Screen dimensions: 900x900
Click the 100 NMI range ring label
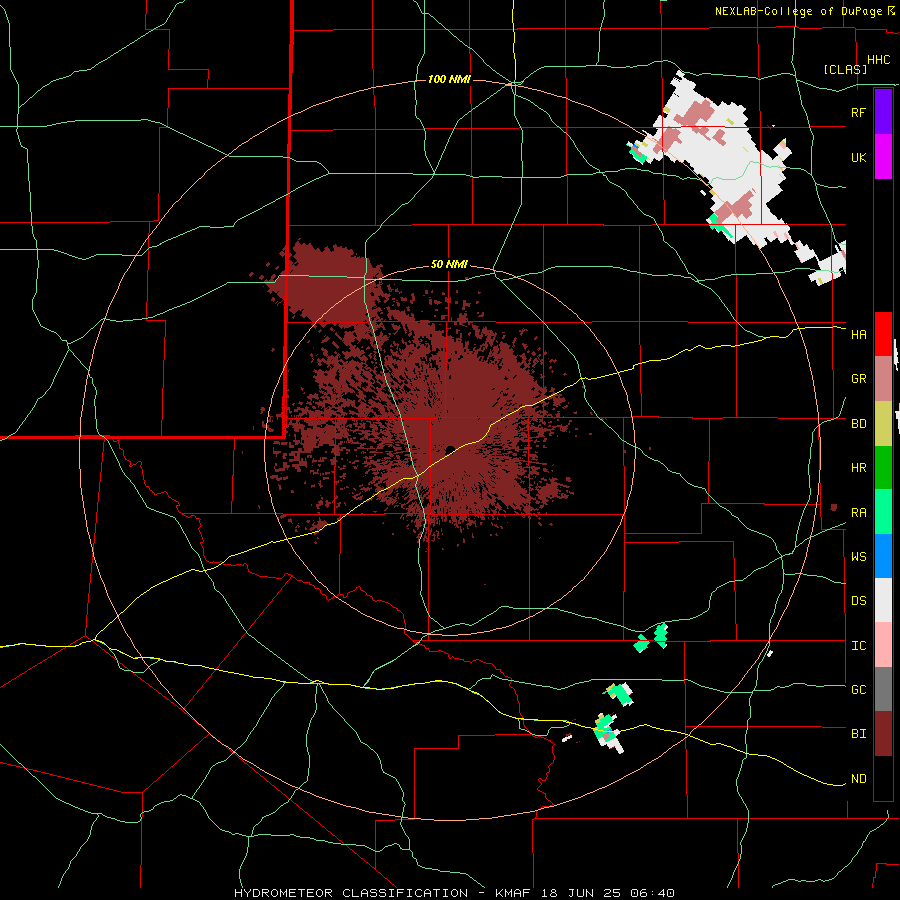(449, 79)
